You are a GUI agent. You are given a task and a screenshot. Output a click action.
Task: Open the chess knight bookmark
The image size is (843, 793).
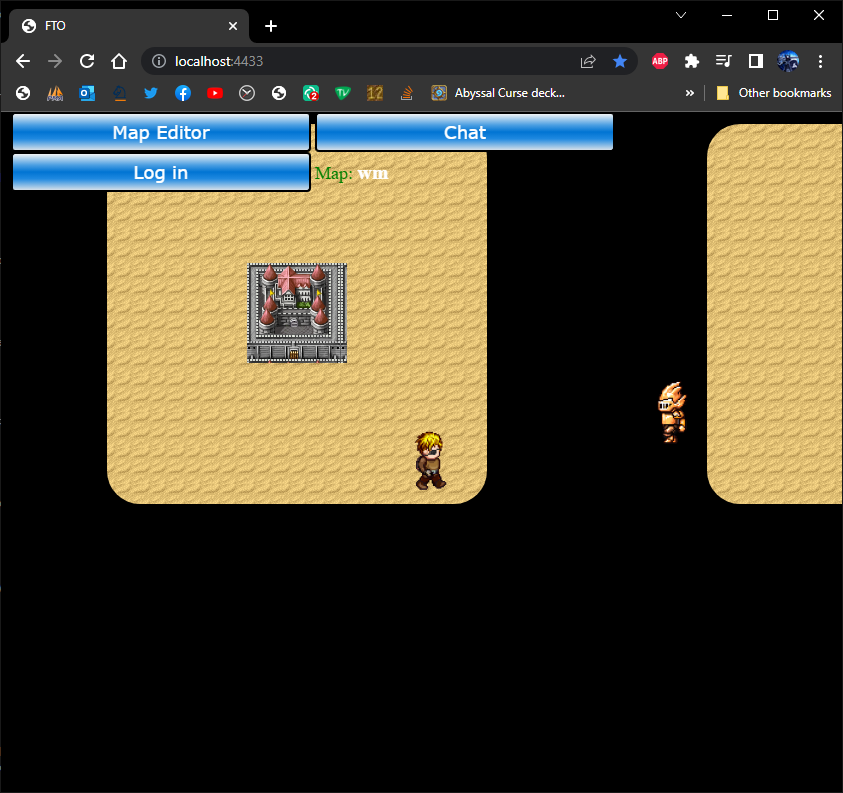click(x=119, y=93)
